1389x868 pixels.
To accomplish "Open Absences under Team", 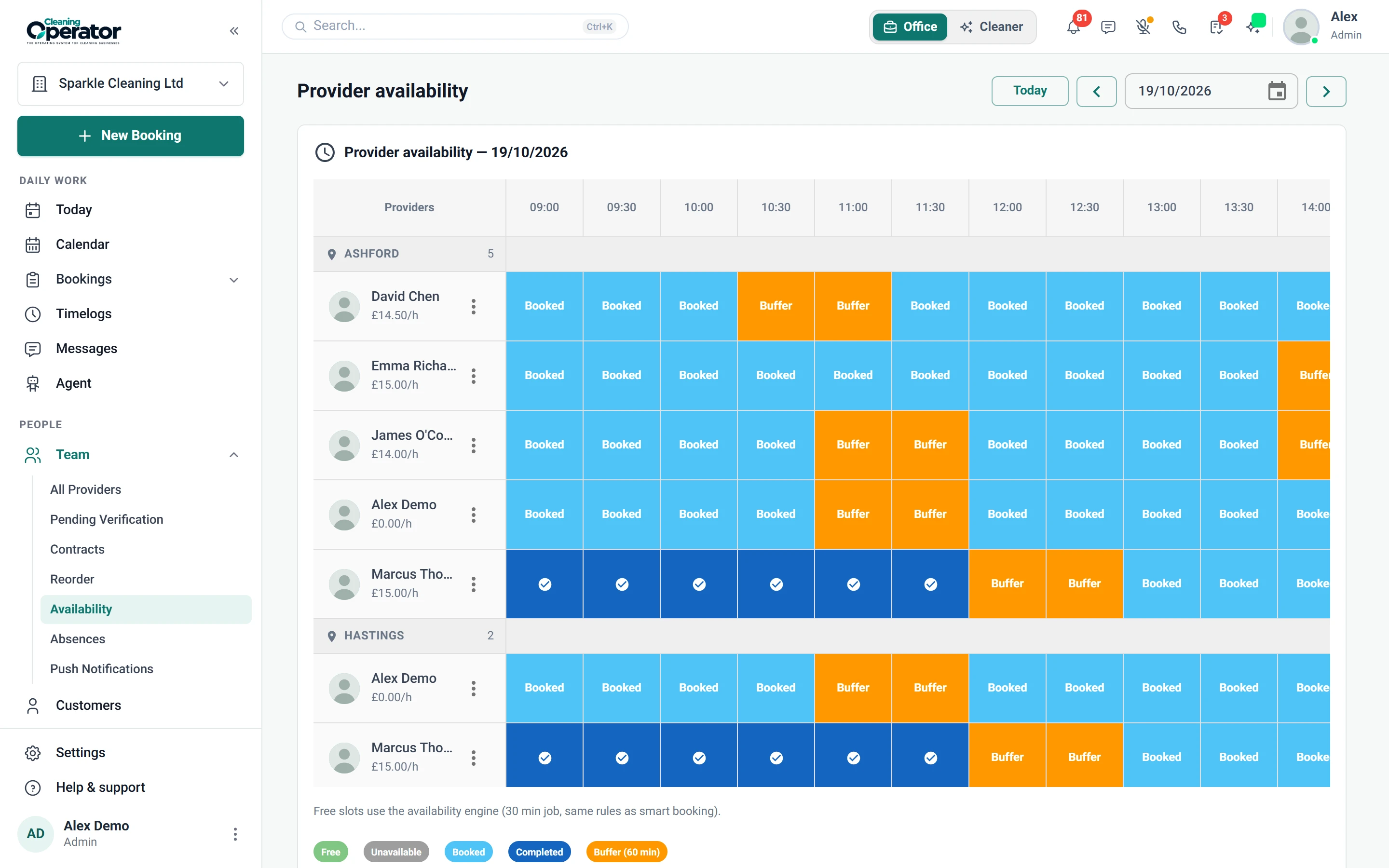I will click(x=146, y=639).
